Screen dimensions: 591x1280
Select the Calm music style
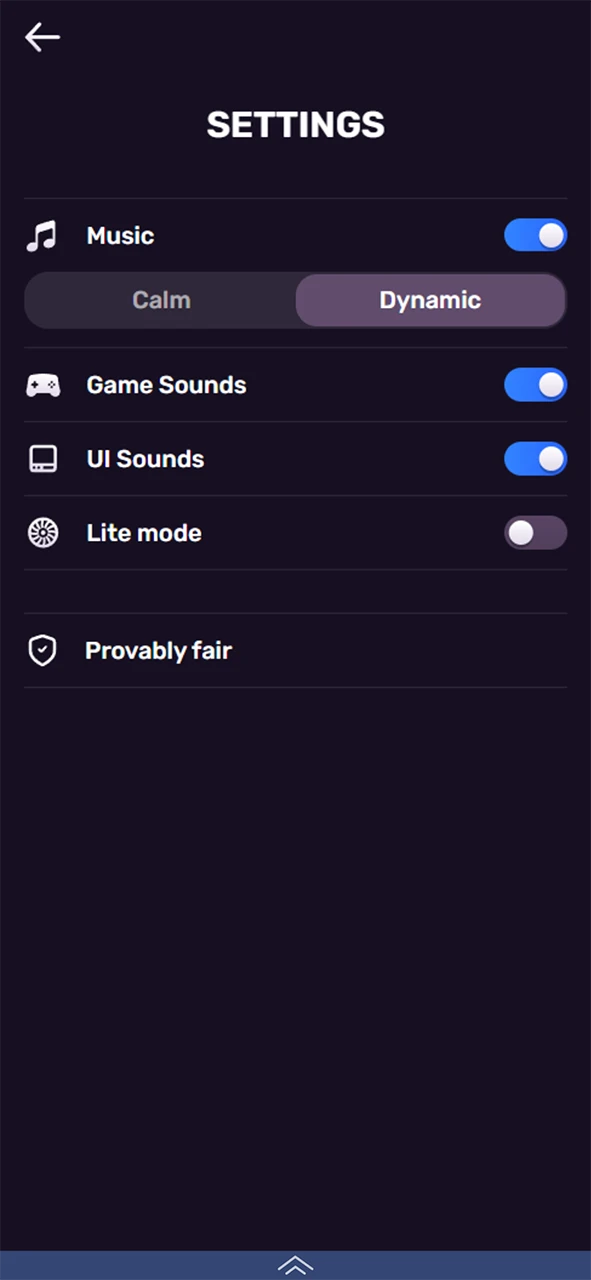tap(161, 300)
